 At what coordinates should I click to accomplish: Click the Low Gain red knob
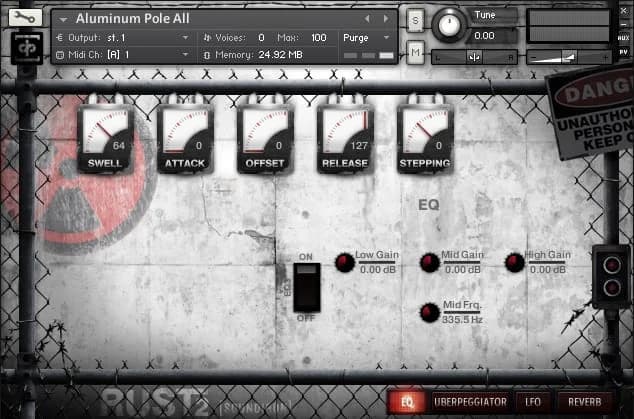(344, 262)
